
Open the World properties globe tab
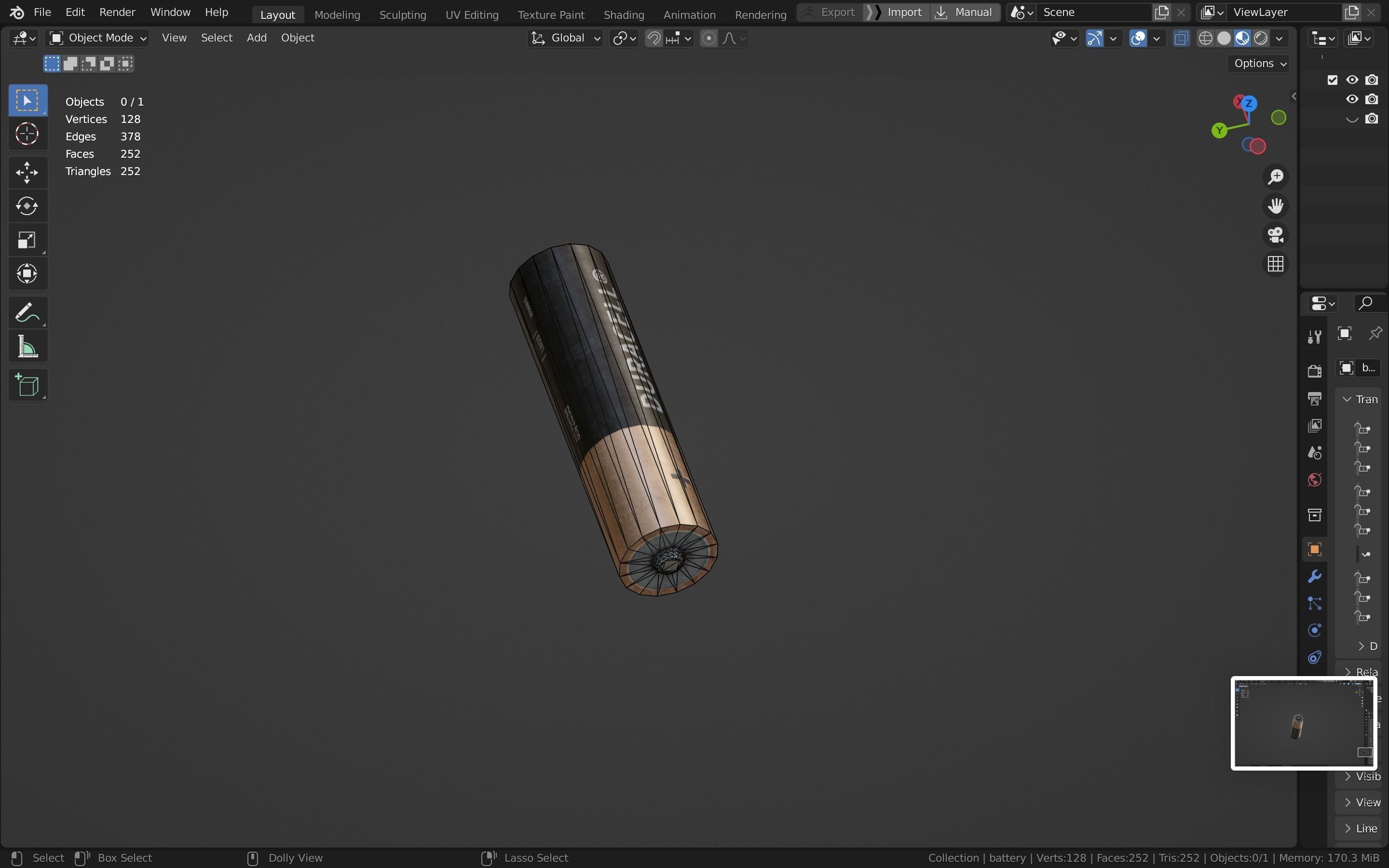click(x=1314, y=480)
